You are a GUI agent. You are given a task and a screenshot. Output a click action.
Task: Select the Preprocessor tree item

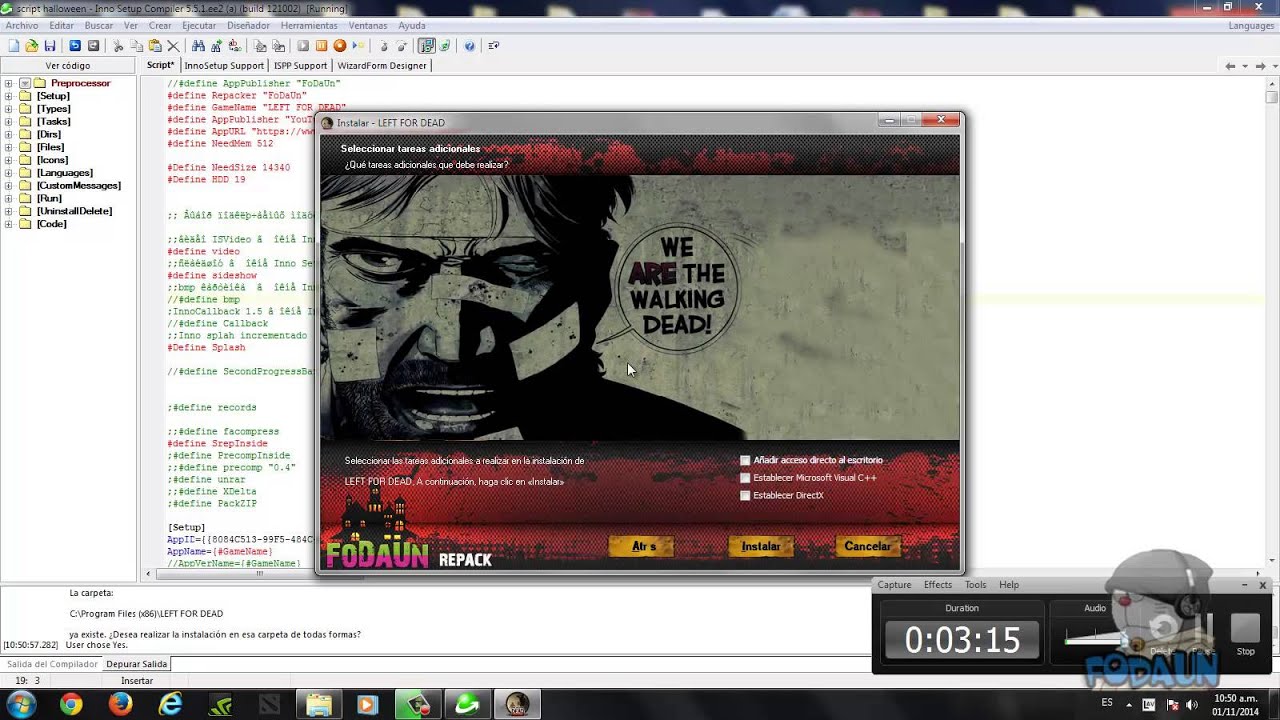coord(80,83)
